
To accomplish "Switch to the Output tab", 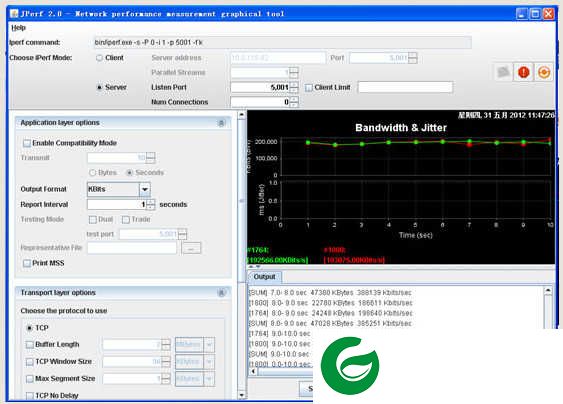I will (x=264, y=277).
